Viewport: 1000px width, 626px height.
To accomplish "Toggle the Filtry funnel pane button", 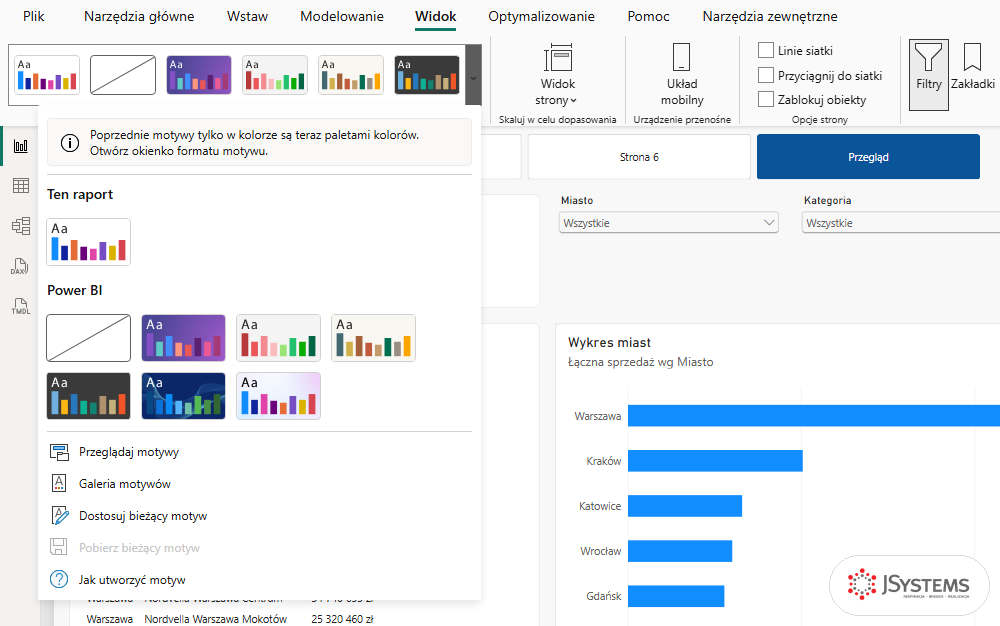I will (x=929, y=75).
